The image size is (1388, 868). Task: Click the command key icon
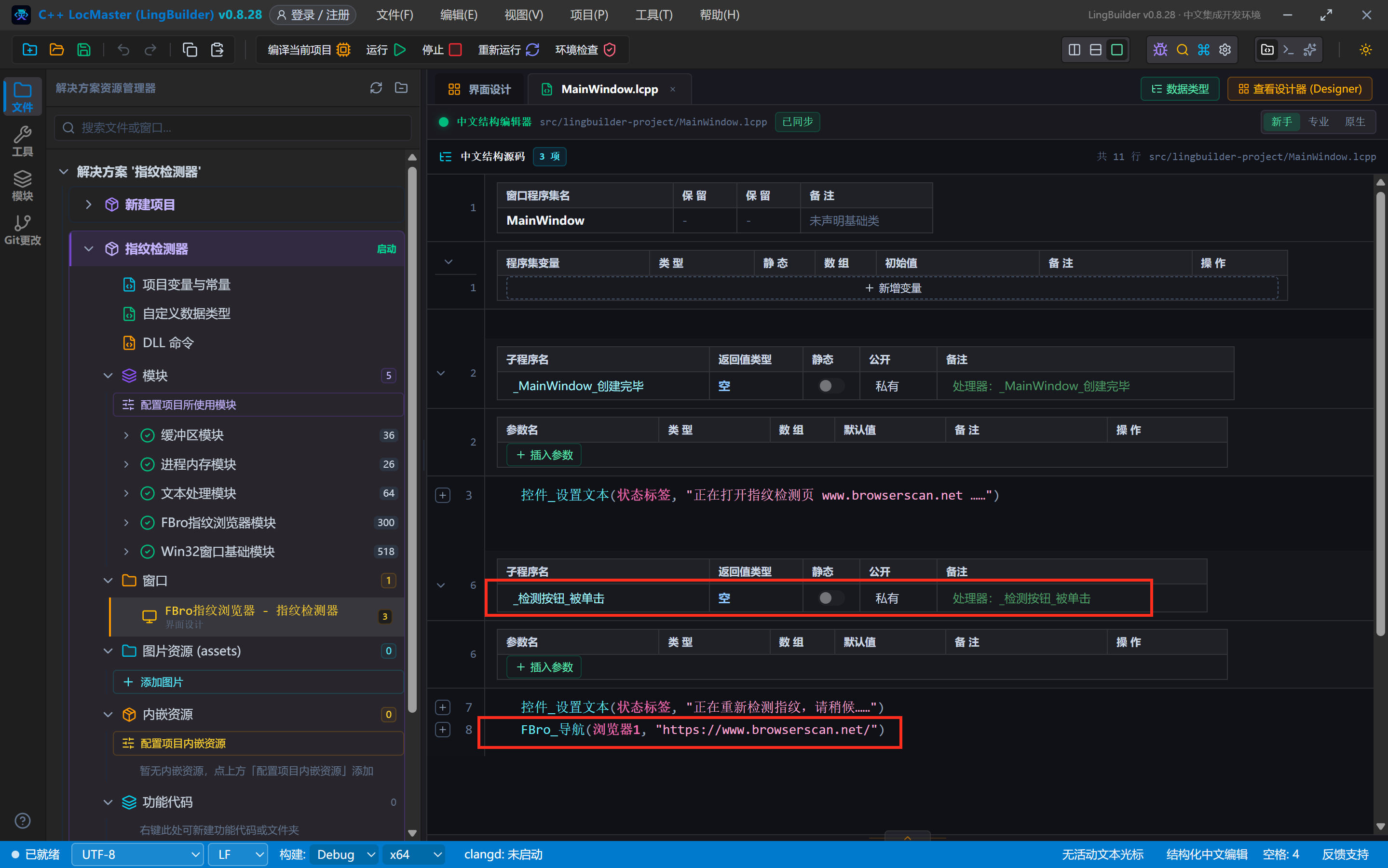pyautogui.click(x=1204, y=50)
